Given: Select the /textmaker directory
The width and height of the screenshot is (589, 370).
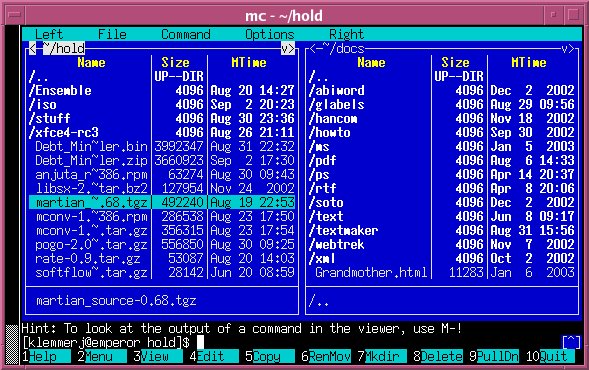Looking at the screenshot, I should coord(442,230).
